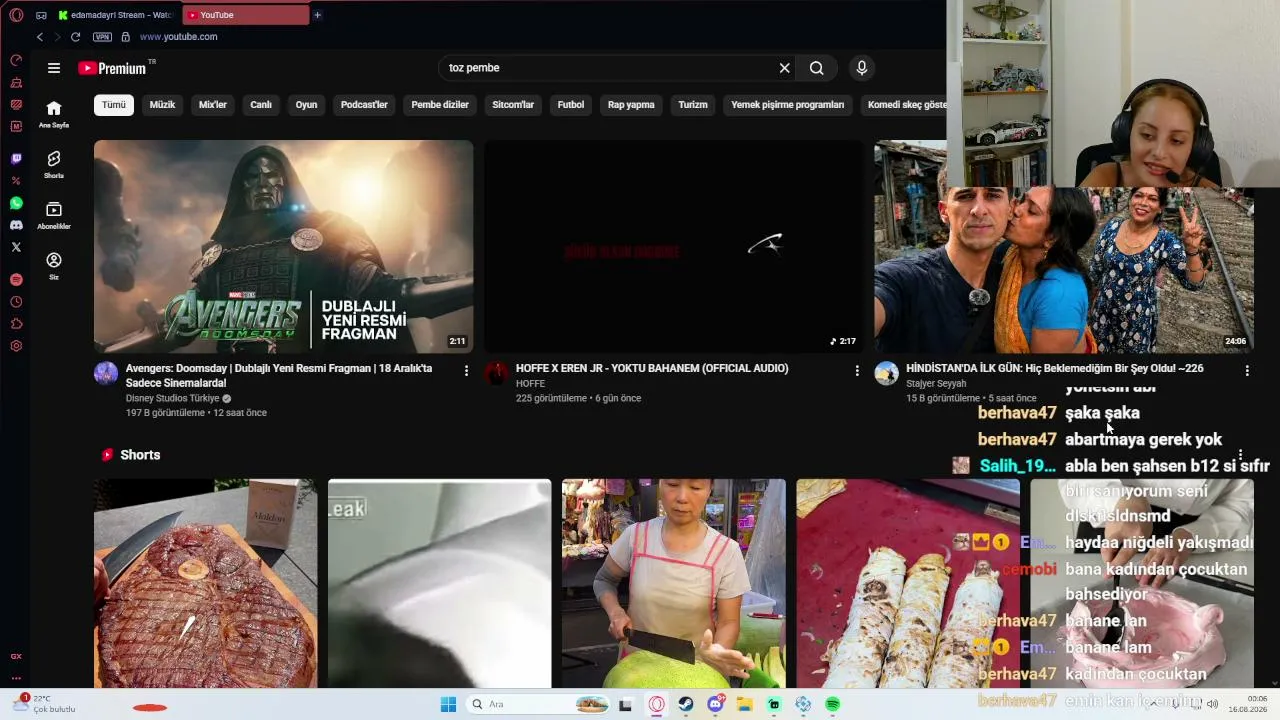1280x720 pixels.
Task: Open Shorts from the YouTube sidebar
Action: click(x=54, y=165)
